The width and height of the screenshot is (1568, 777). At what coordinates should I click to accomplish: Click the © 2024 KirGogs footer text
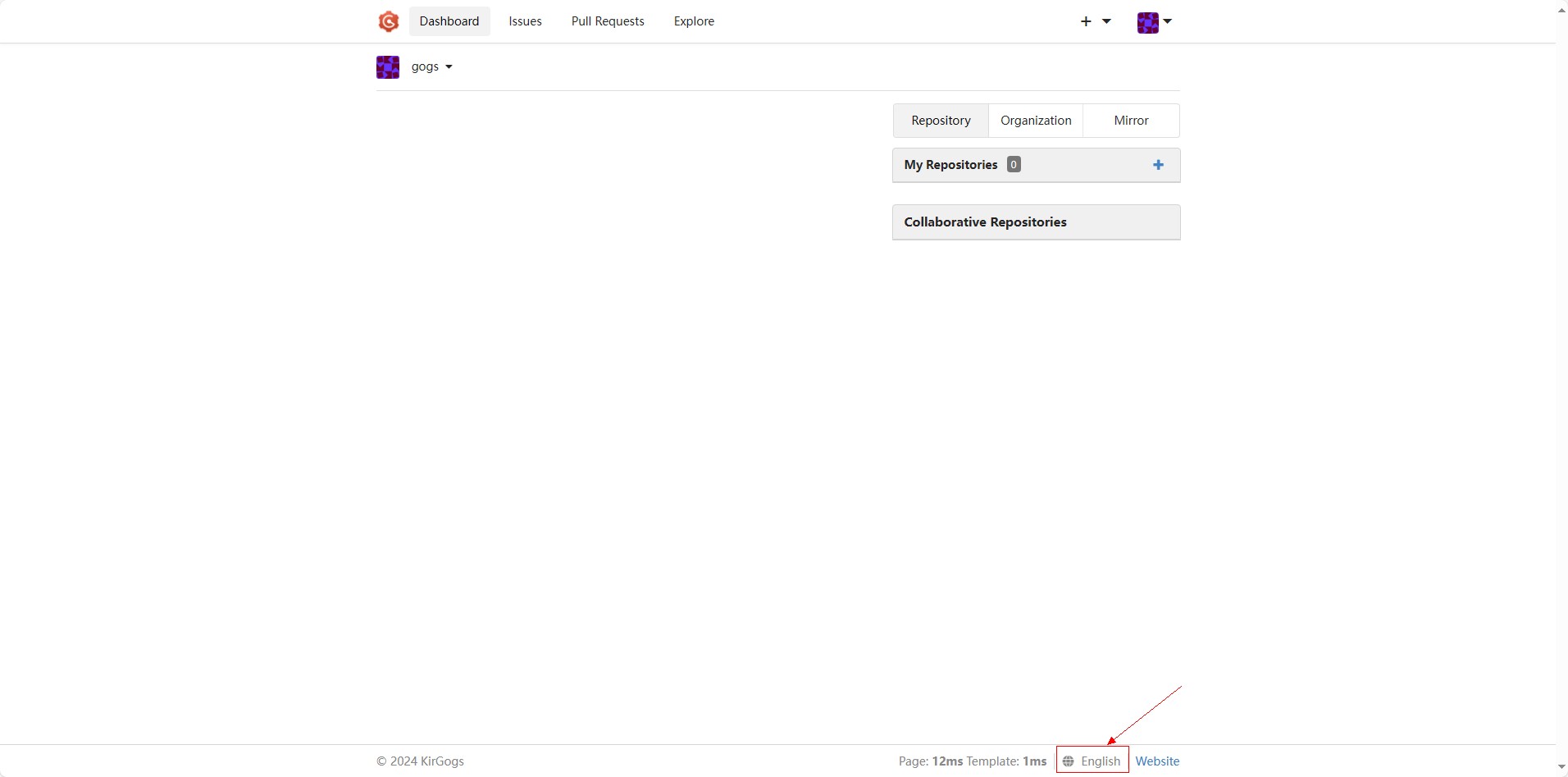(x=420, y=761)
